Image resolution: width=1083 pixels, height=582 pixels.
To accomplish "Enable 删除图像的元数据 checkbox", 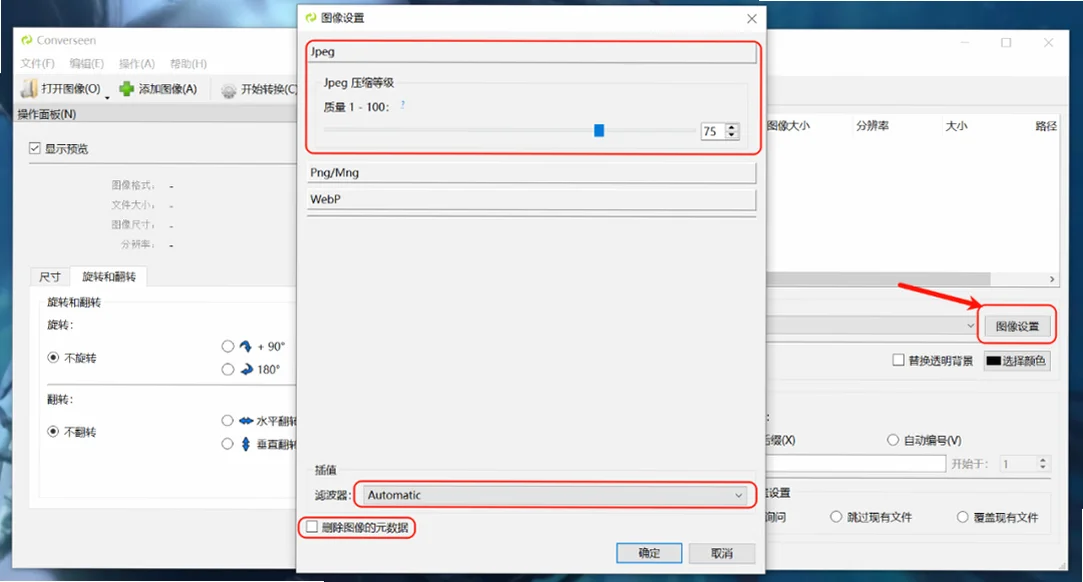I will (x=312, y=527).
